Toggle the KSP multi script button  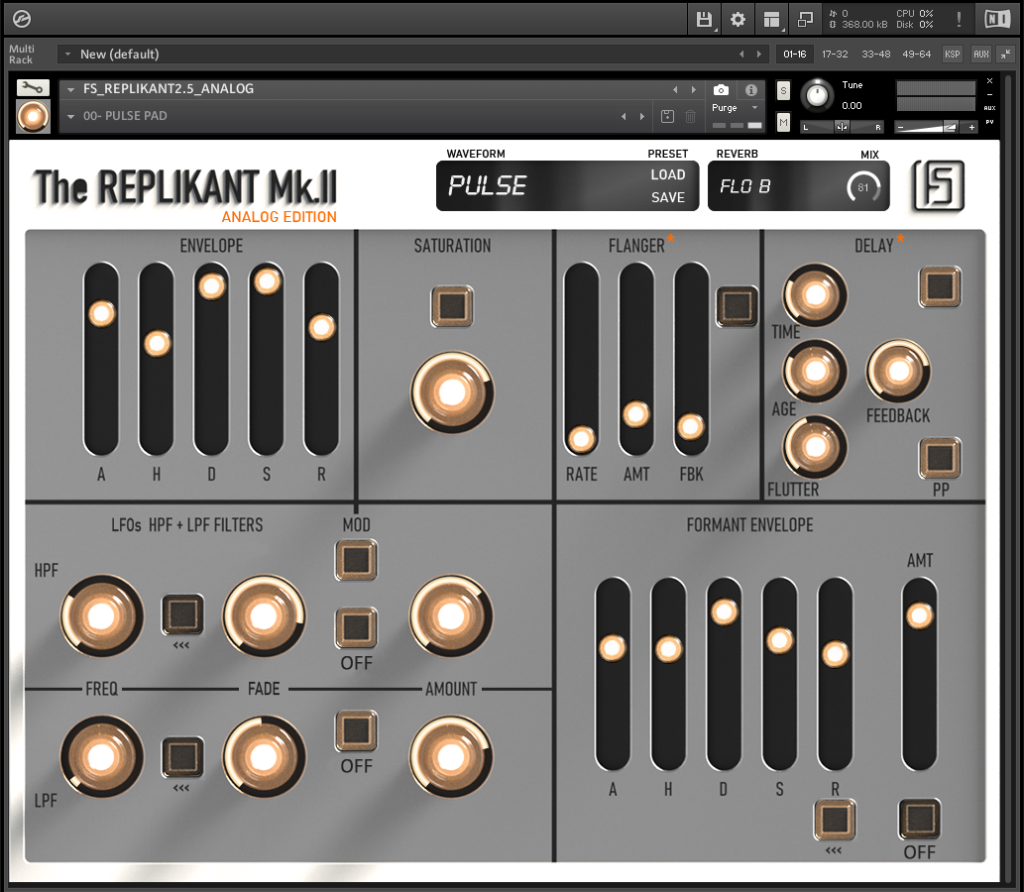point(952,54)
